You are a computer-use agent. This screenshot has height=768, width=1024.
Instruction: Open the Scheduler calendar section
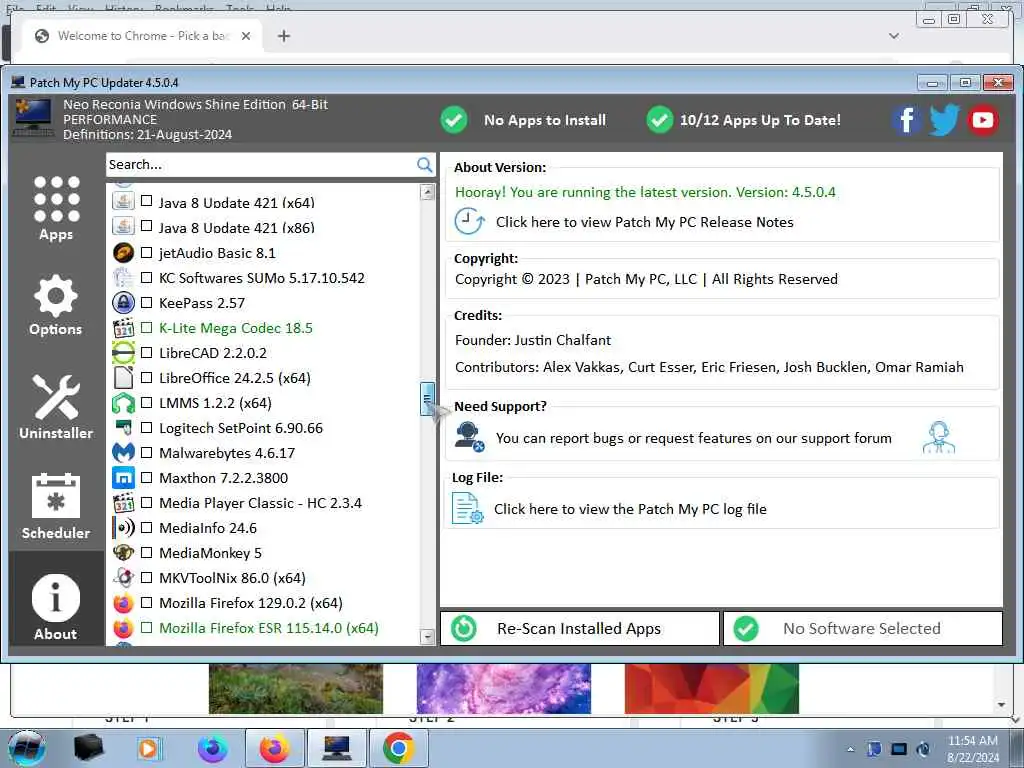56,507
